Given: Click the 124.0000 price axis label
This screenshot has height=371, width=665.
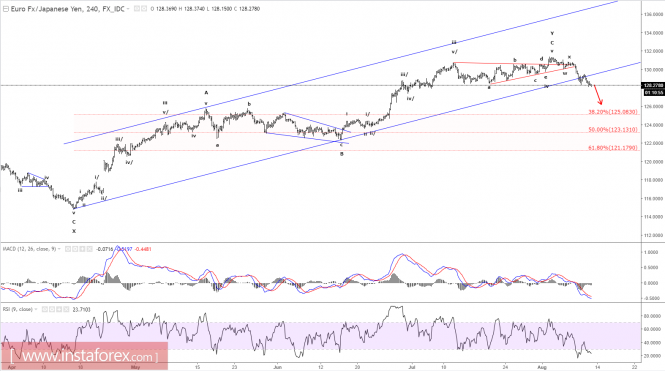Looking at the screenshot, I should click(x=654, y=125).
